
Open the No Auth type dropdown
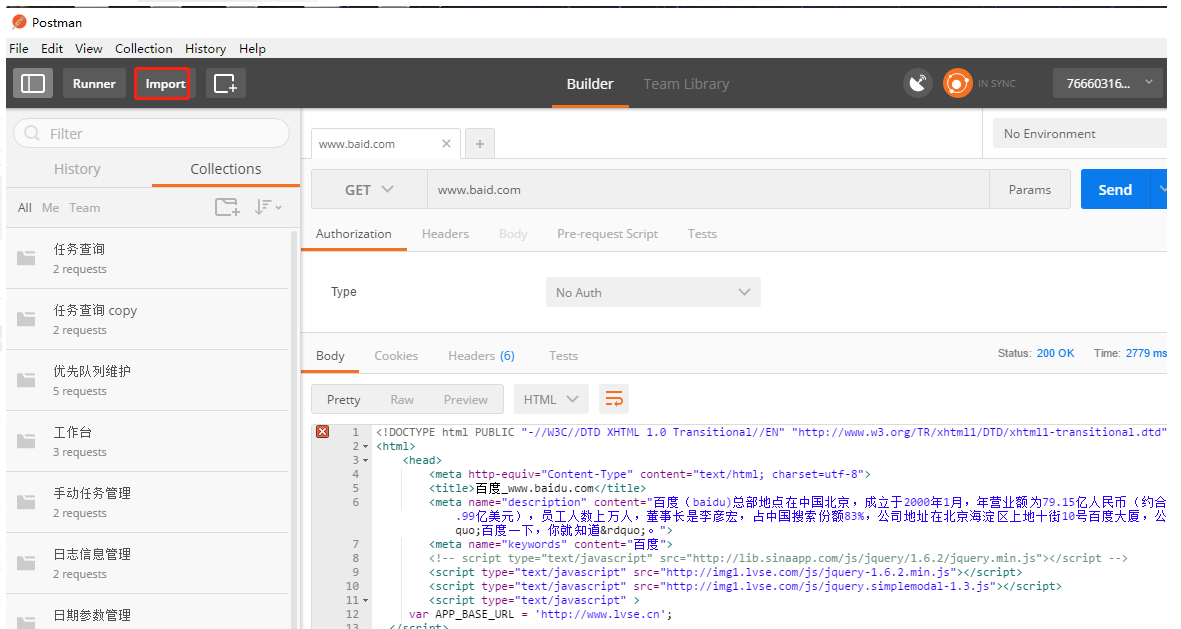pos(653,292)
